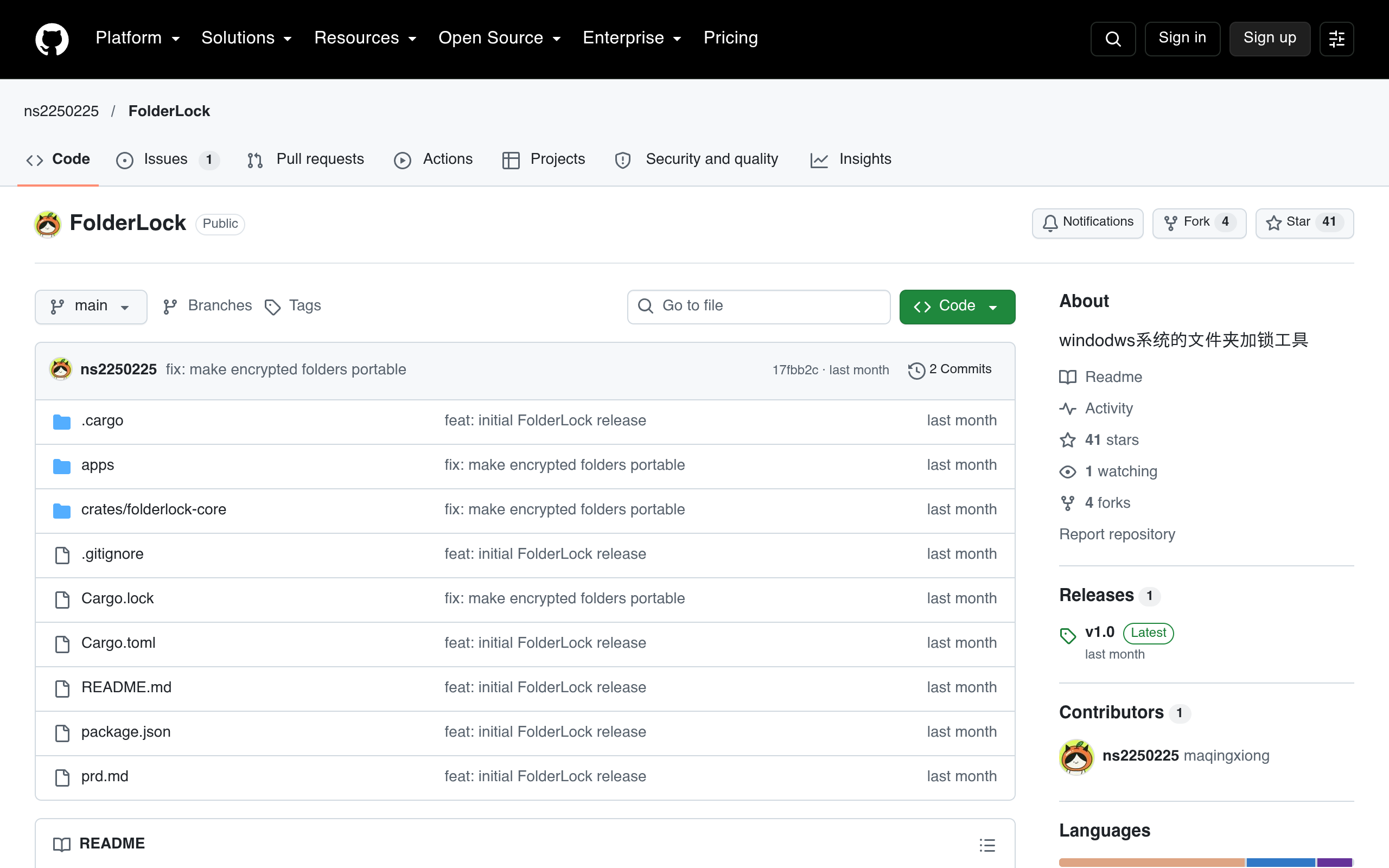Open Security and quality tab
Image resolution: width=1389 pixels, height=868 pixels.
point(696,159)
